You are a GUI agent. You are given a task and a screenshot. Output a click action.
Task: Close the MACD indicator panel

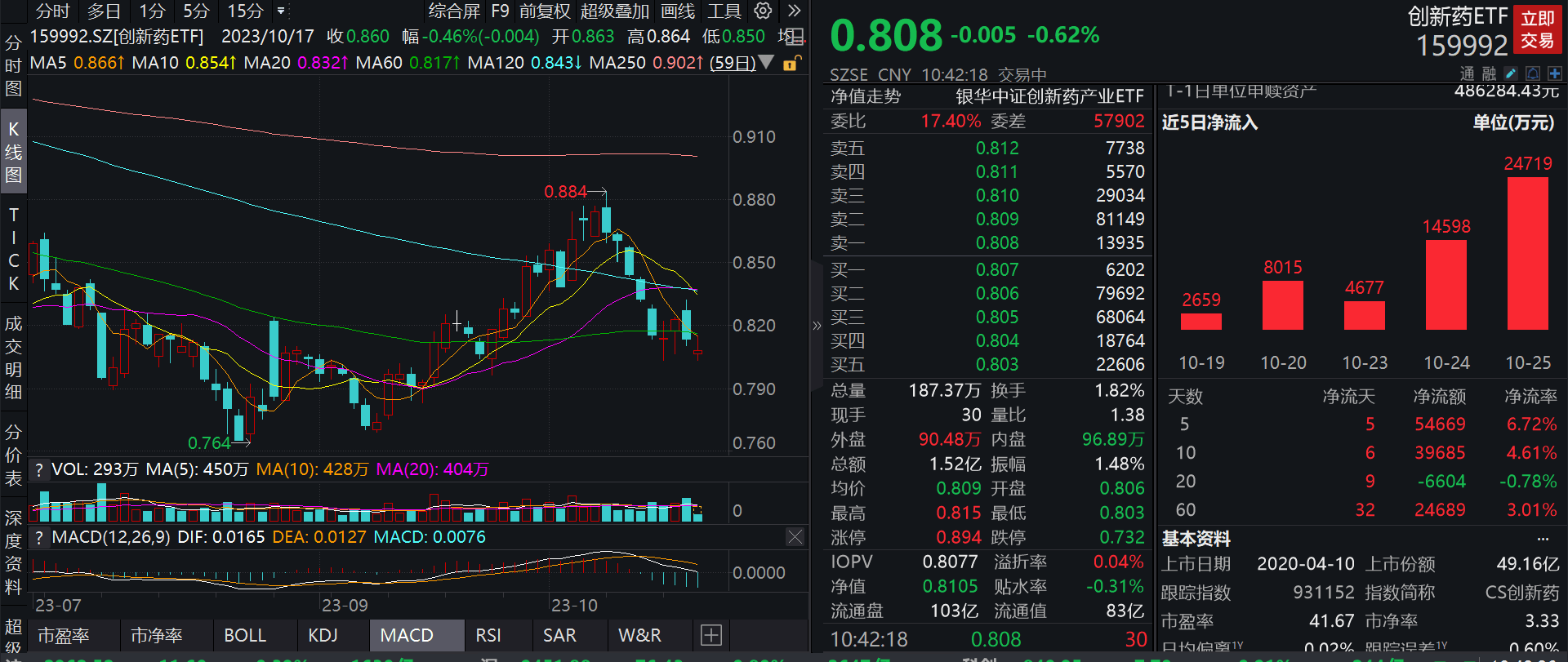[x=795, y=537]
